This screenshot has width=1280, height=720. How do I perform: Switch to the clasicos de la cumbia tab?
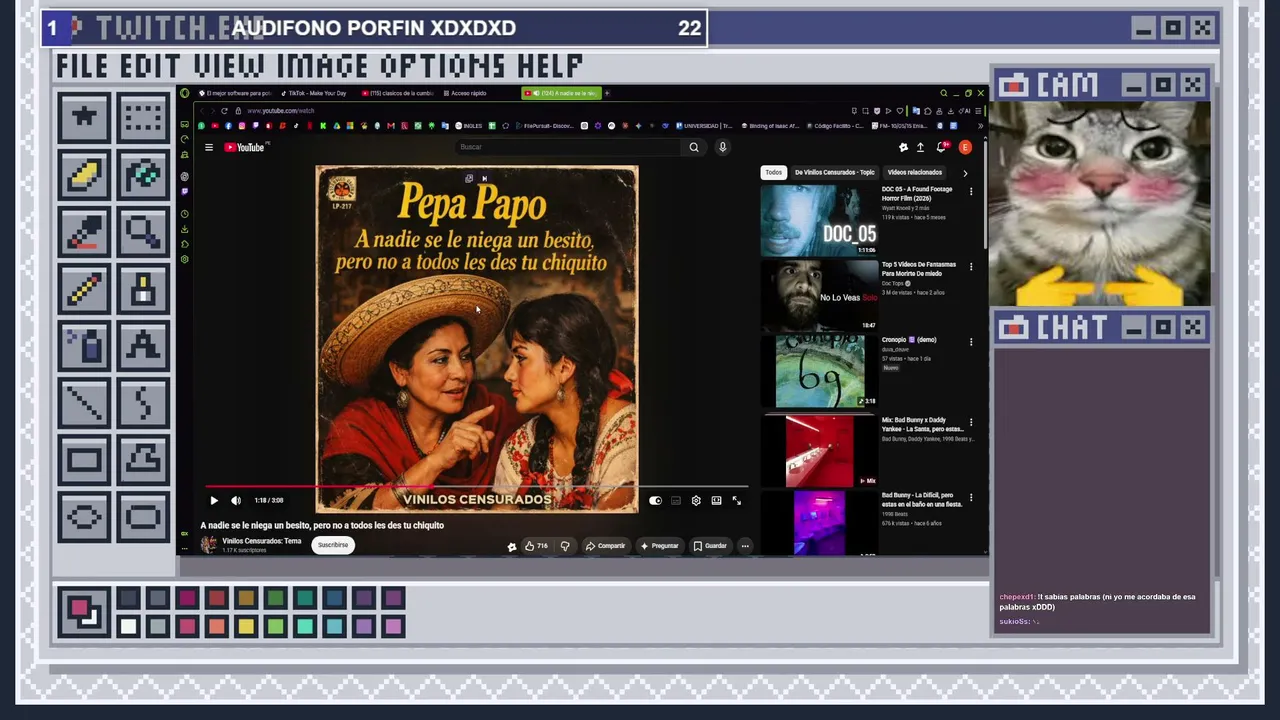pyautogui.click(x=398, y=93)
